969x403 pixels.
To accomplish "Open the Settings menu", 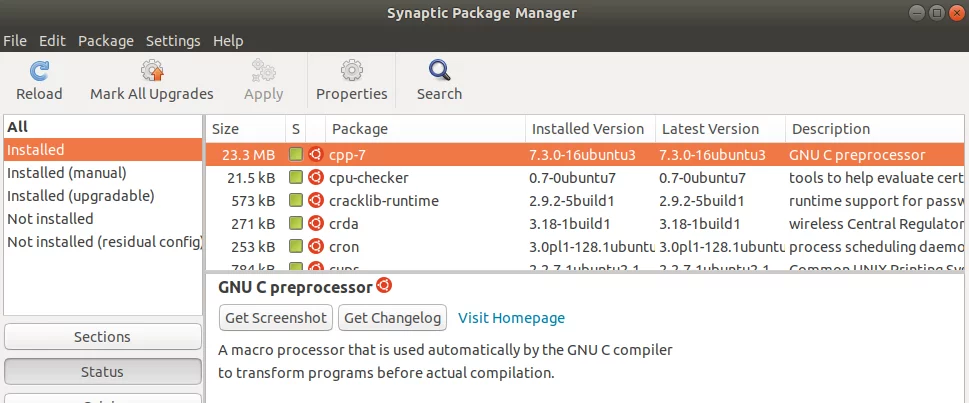I will pos(173,41).
